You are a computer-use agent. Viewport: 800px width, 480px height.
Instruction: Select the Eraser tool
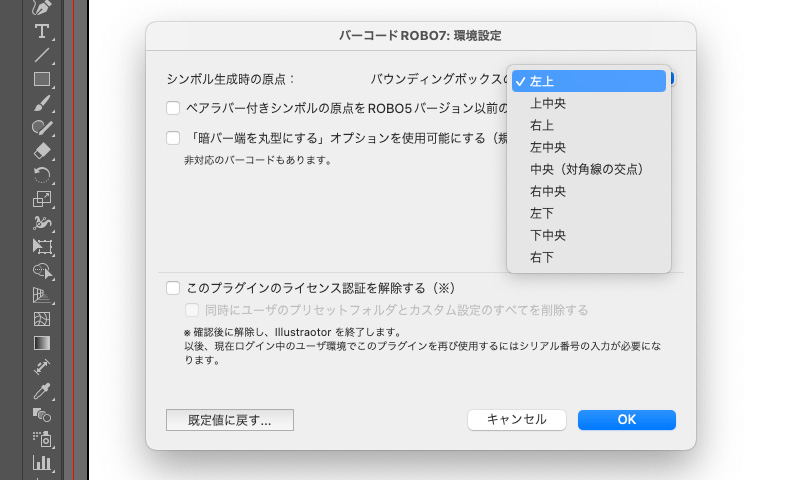click(42, 151)
